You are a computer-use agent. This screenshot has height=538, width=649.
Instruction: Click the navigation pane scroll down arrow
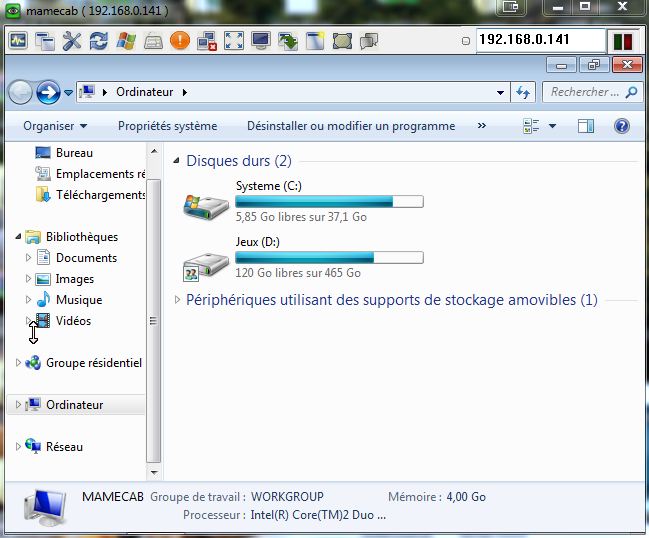tap(154, 472)
